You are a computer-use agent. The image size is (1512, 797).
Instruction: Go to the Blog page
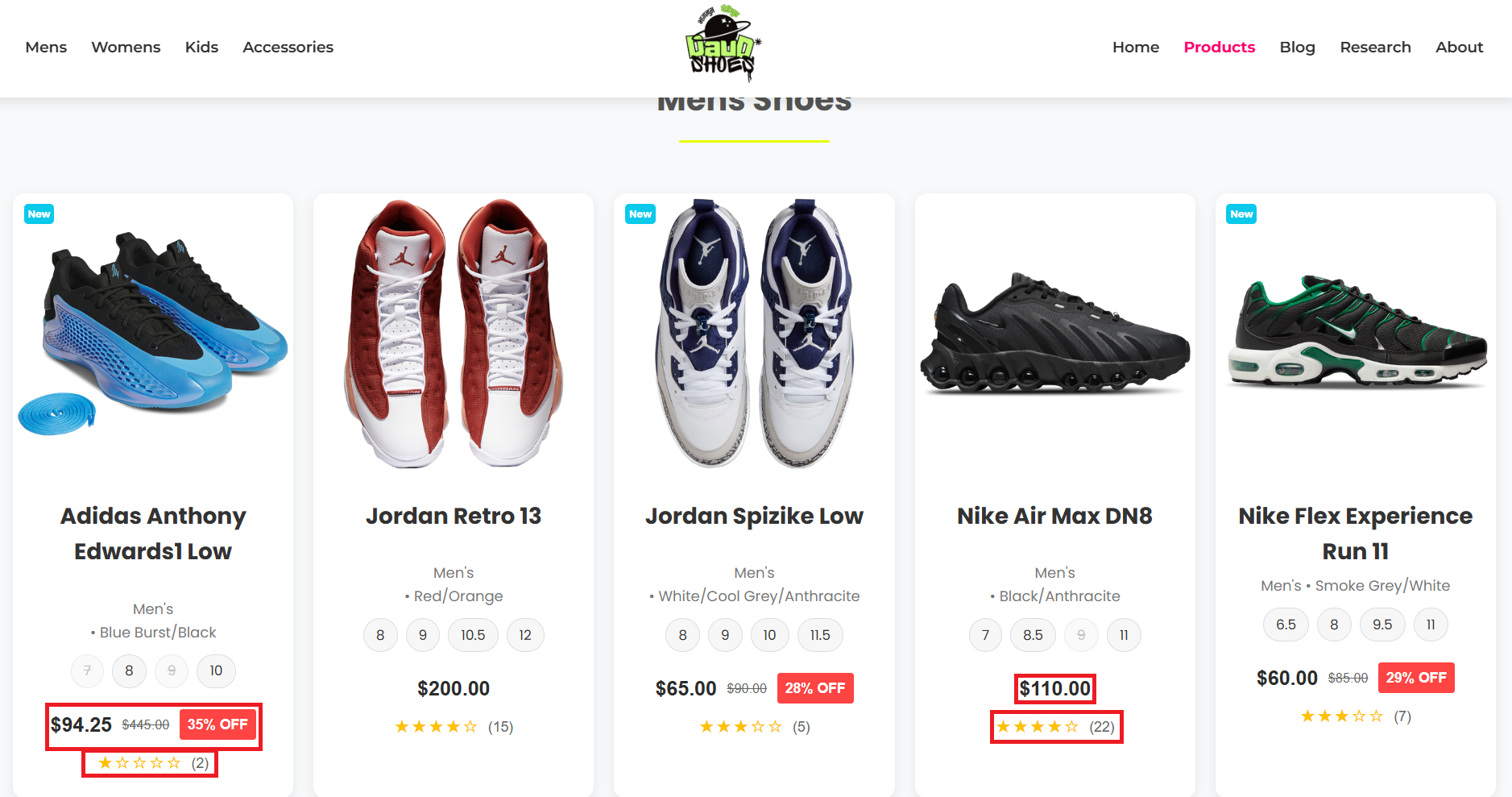pos(1297,47)
